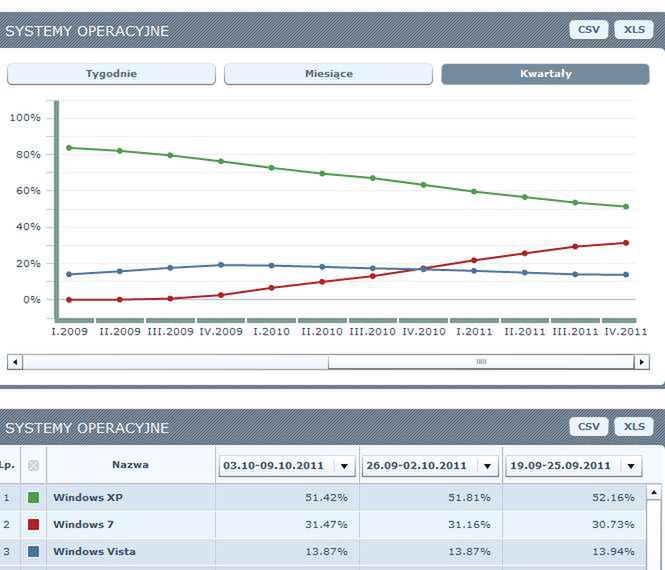
Task: Click the 31.16% Windows 7 value
Action: coord(469,525)
